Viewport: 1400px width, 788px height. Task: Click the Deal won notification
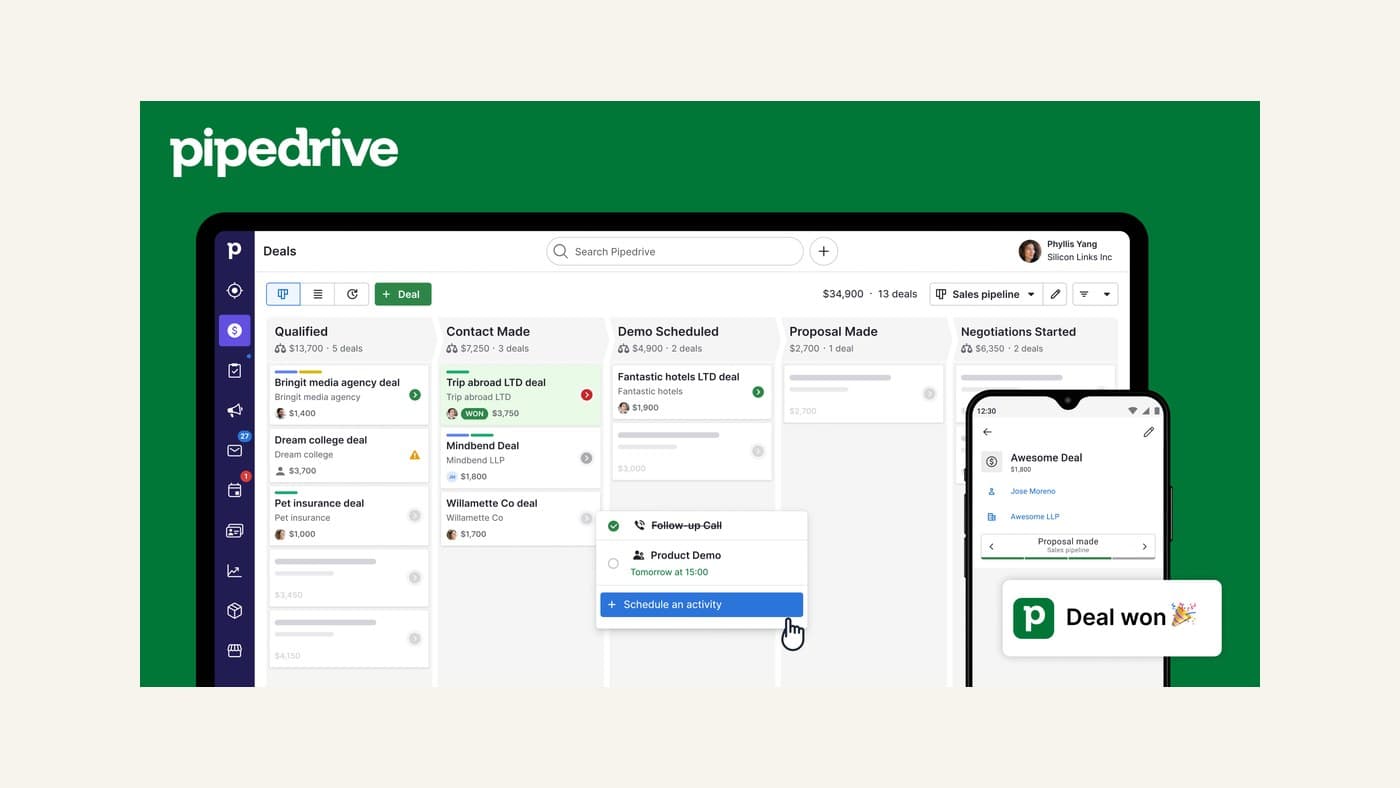[x=1111, y=618]
